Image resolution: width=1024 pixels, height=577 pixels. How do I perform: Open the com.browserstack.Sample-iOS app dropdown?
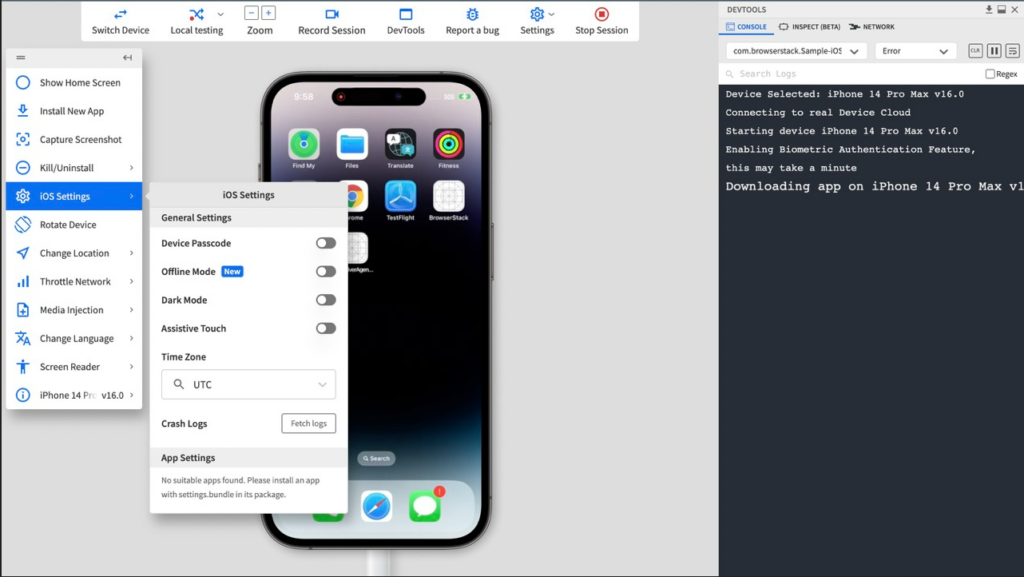click(796, 51)
